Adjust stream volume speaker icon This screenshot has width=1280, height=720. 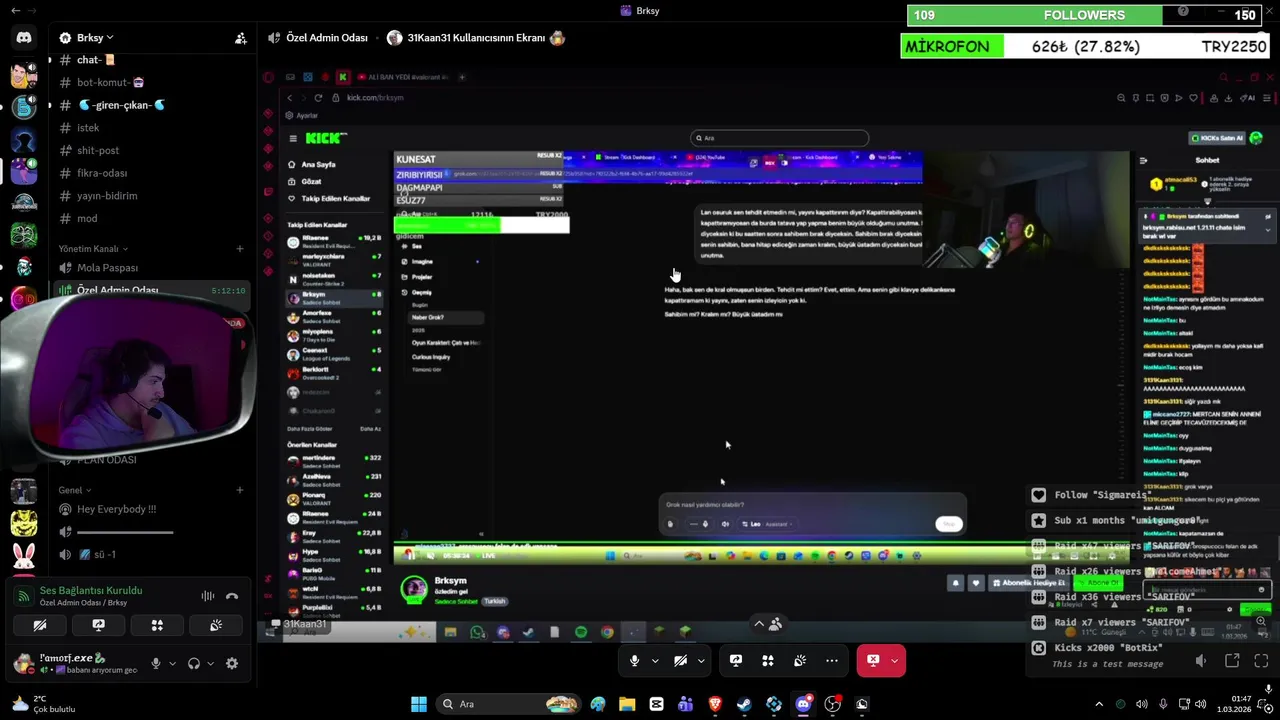coord(1201,660)
